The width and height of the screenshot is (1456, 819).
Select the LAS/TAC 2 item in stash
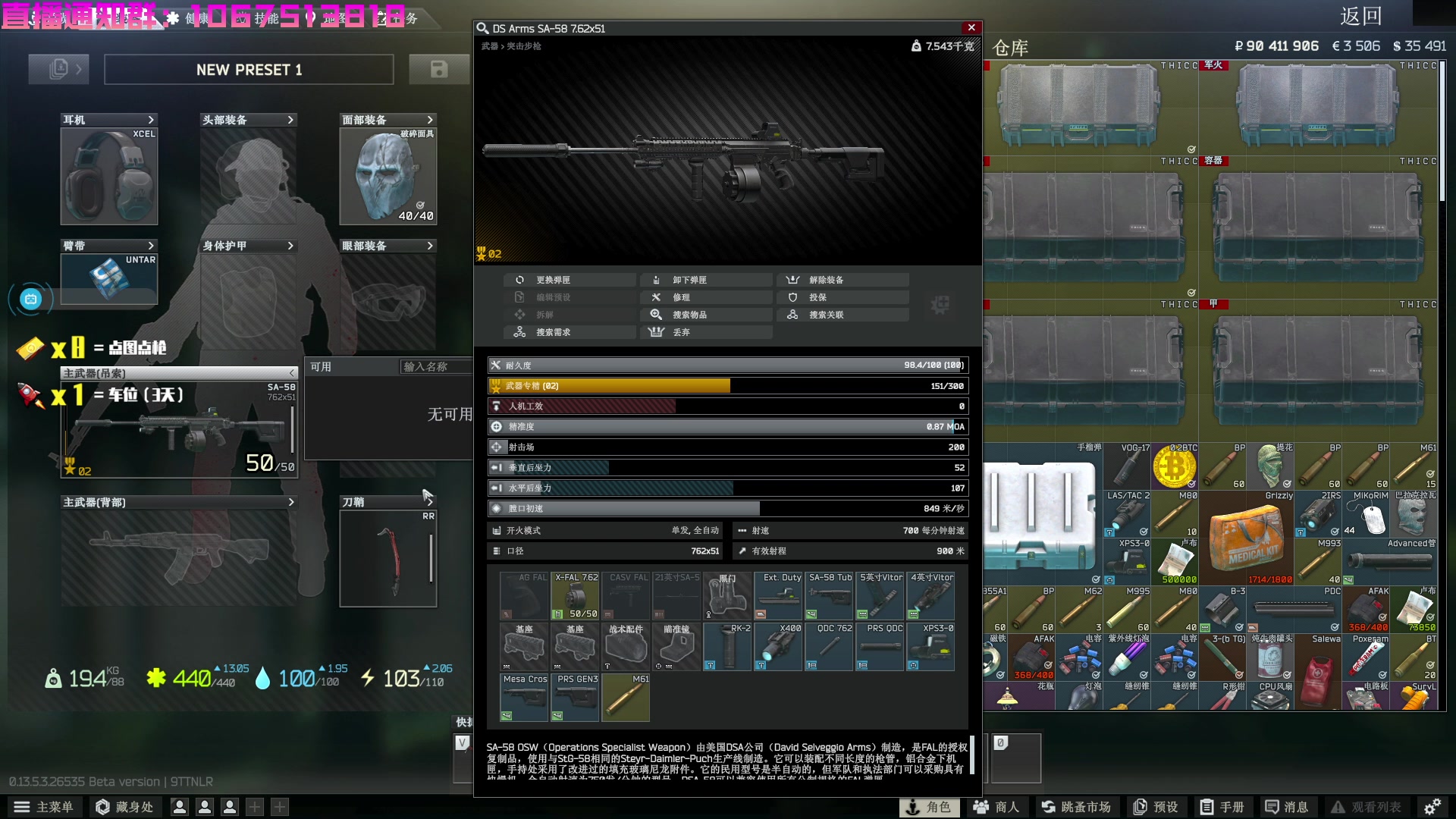[x=1127, y=513]
